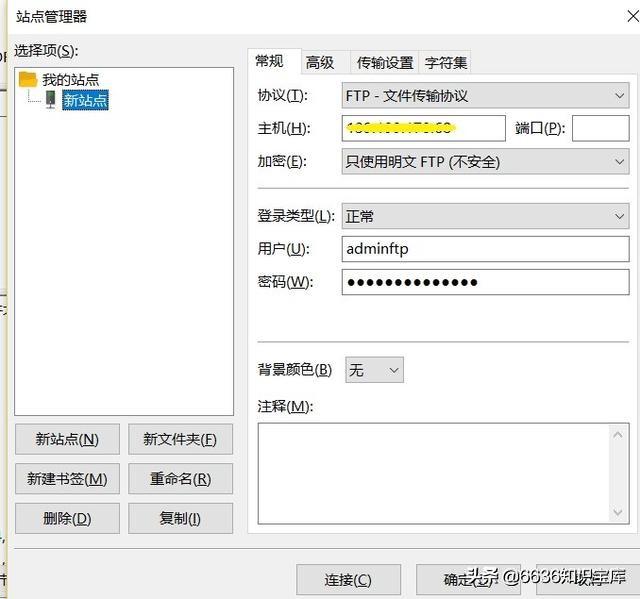Click the 确定 OK button
Viewport: 640px width, 599px height.
[x=468, y=579]
